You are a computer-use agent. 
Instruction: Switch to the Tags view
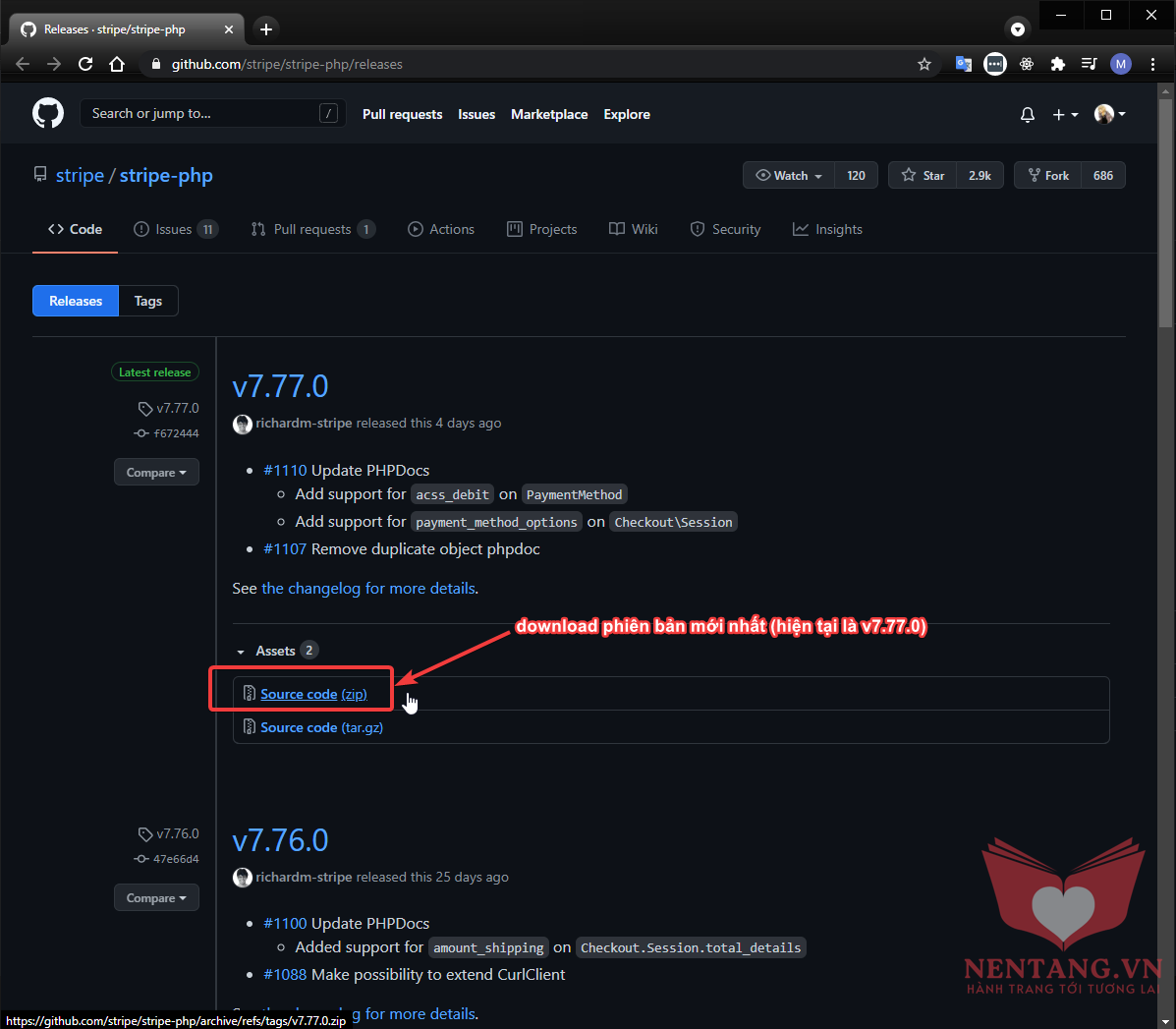pyautogui.click(x=148, y=301)
